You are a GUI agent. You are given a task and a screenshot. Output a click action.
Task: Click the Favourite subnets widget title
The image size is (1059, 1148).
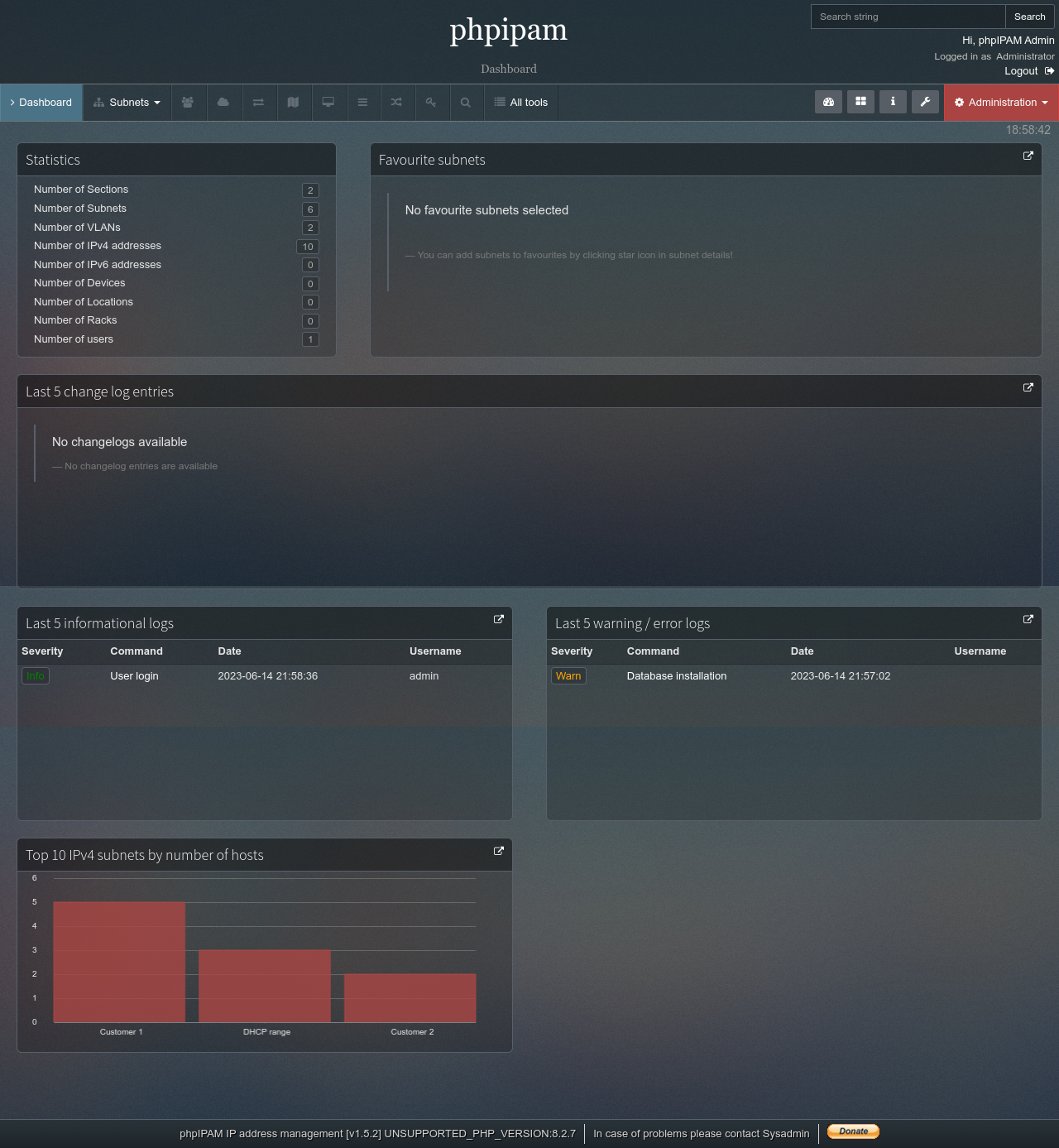[x=432, y=160]
